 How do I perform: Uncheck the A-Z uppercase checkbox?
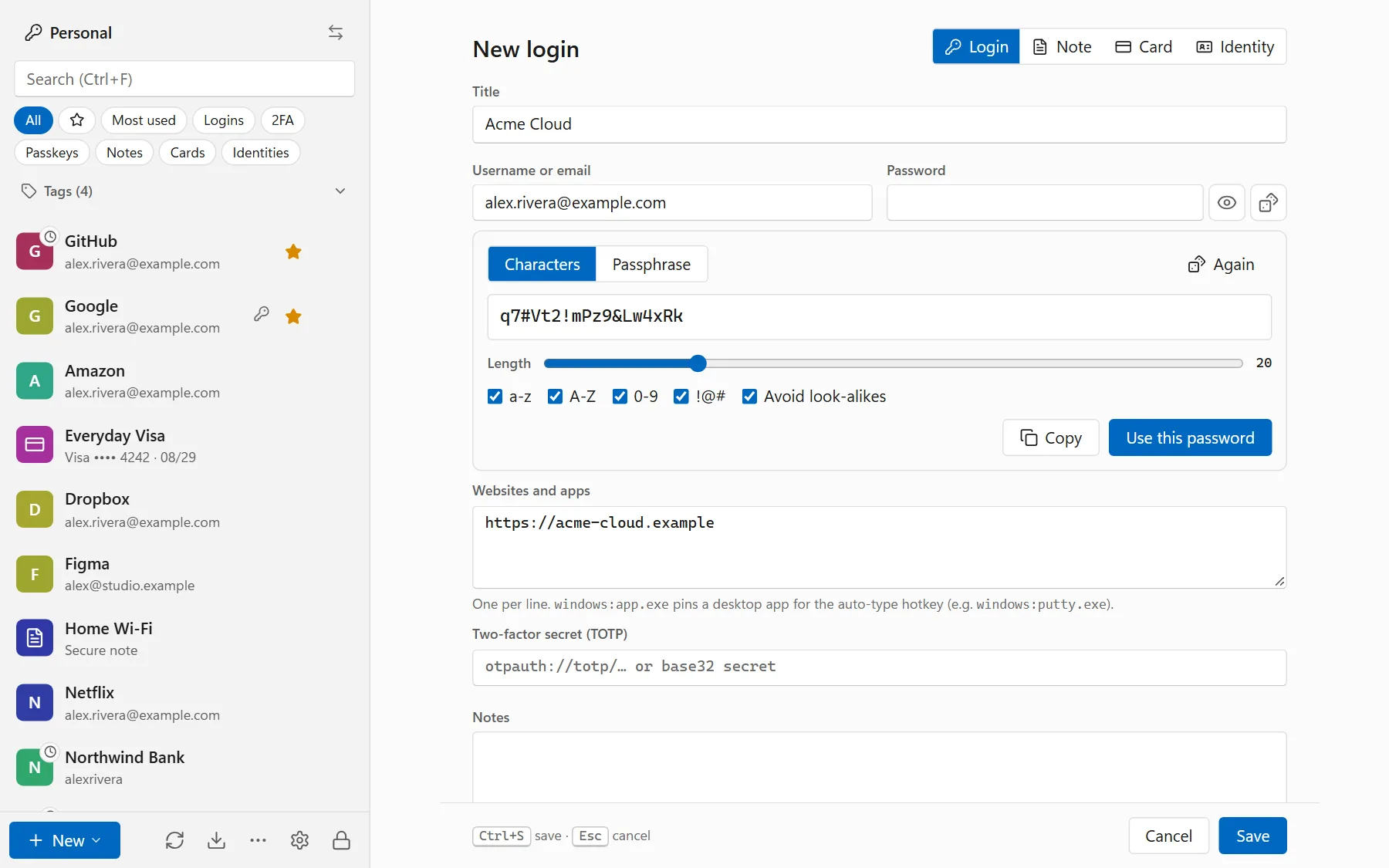(x=555, y=397)
